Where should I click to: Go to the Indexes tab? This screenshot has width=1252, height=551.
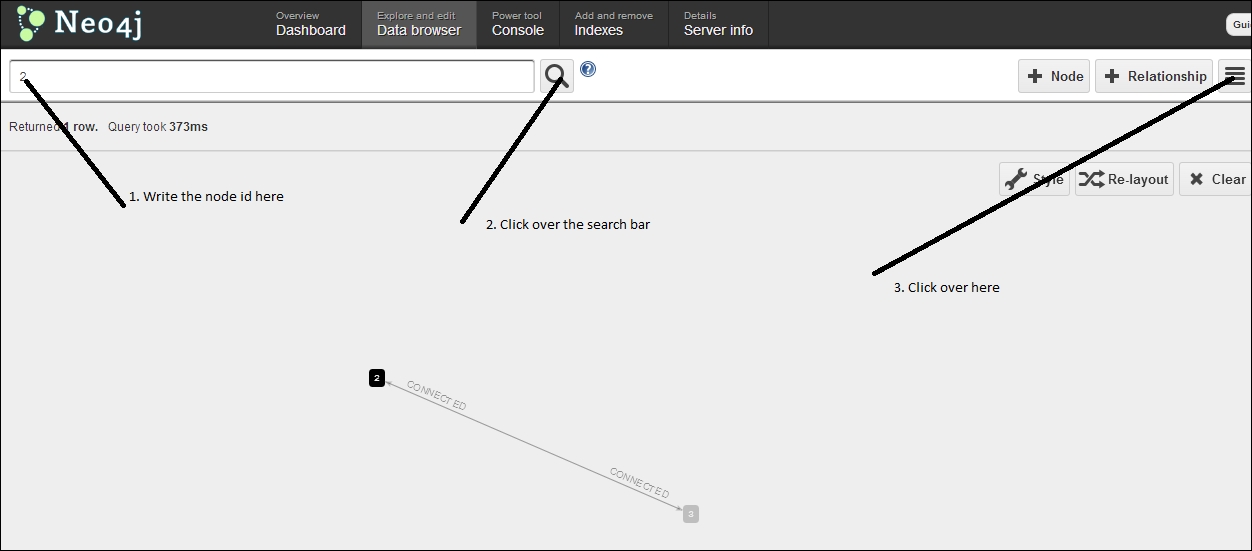tap(613, 24)
